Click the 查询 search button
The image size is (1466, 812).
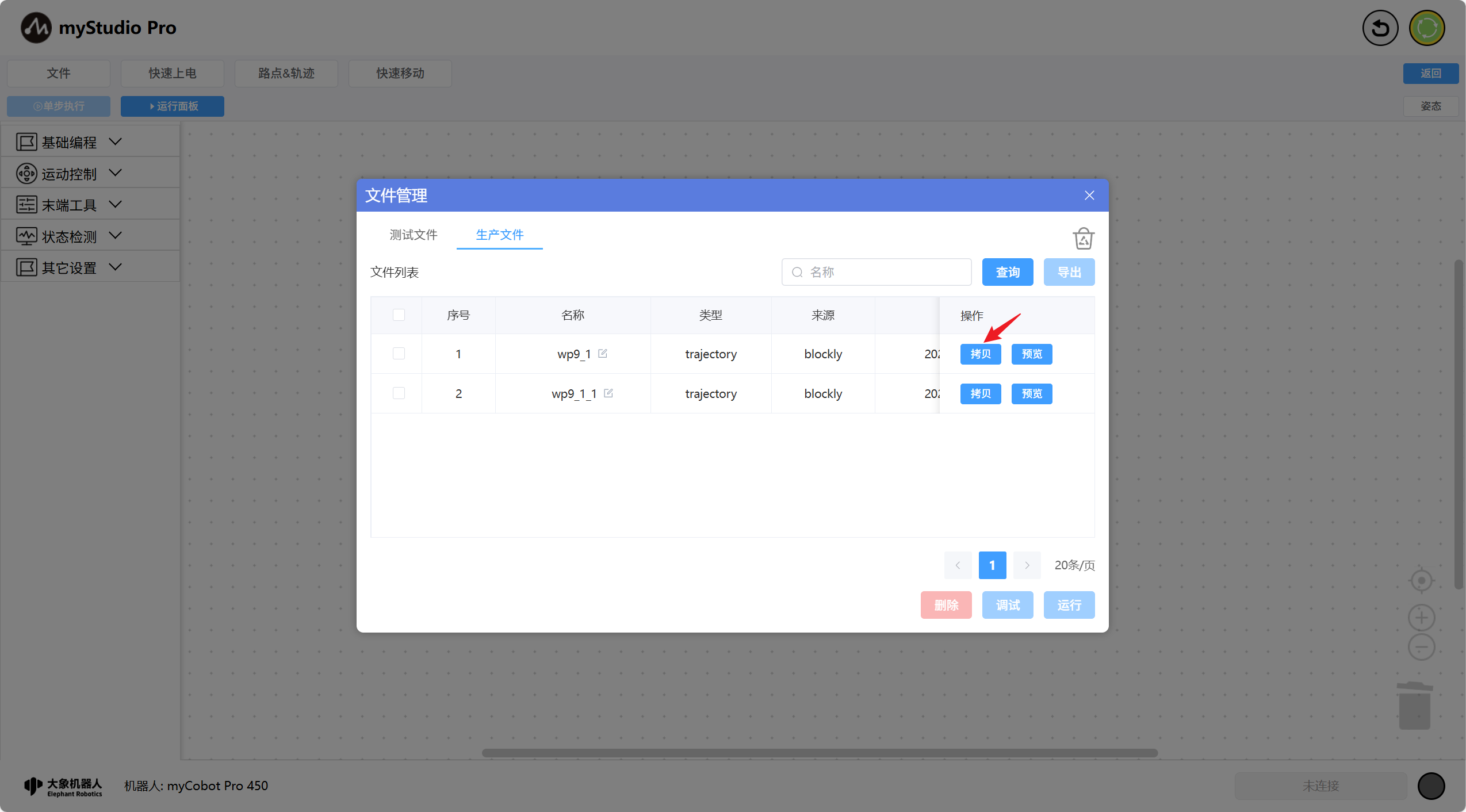click(1007, 272)
